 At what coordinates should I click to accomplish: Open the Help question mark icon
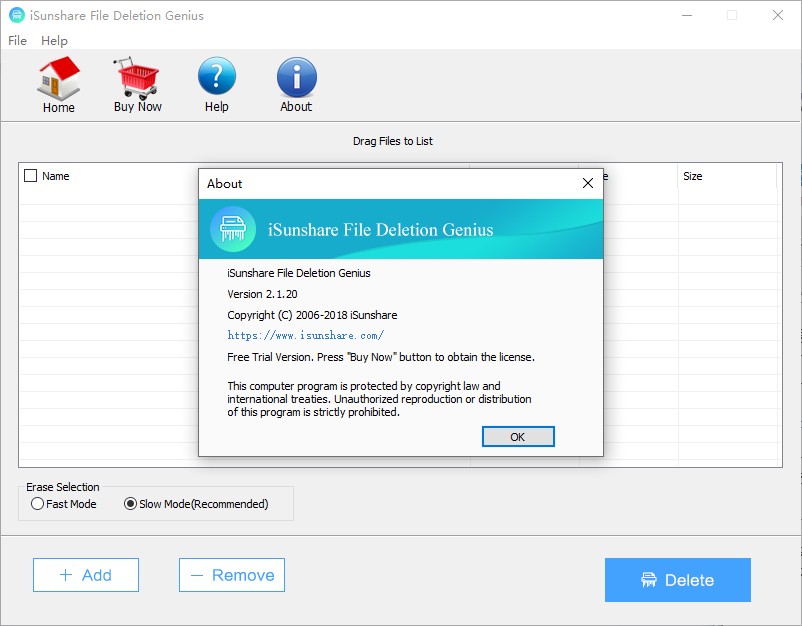(217, 85)
